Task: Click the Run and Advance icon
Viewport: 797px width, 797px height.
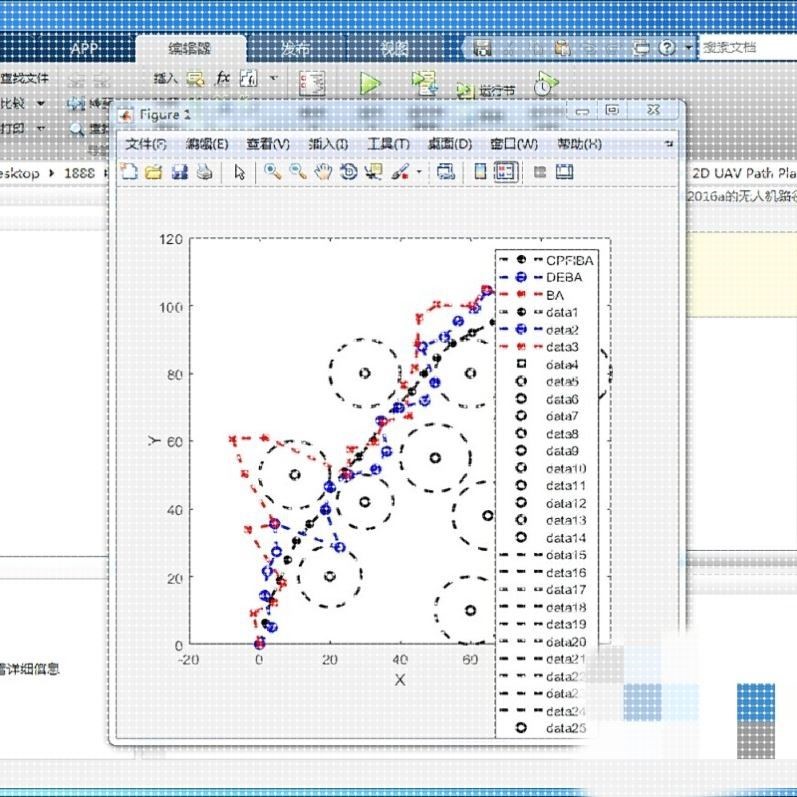Action: pos(424,83)
